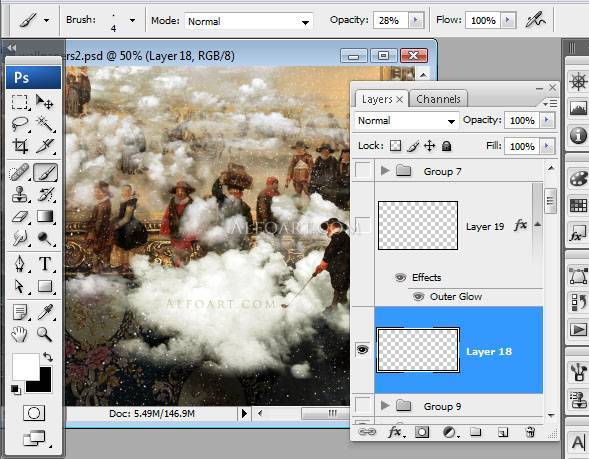This screenshot has width=589, height=459.
Task: Open Flow slider arrow
Action: tap(508, 20)
